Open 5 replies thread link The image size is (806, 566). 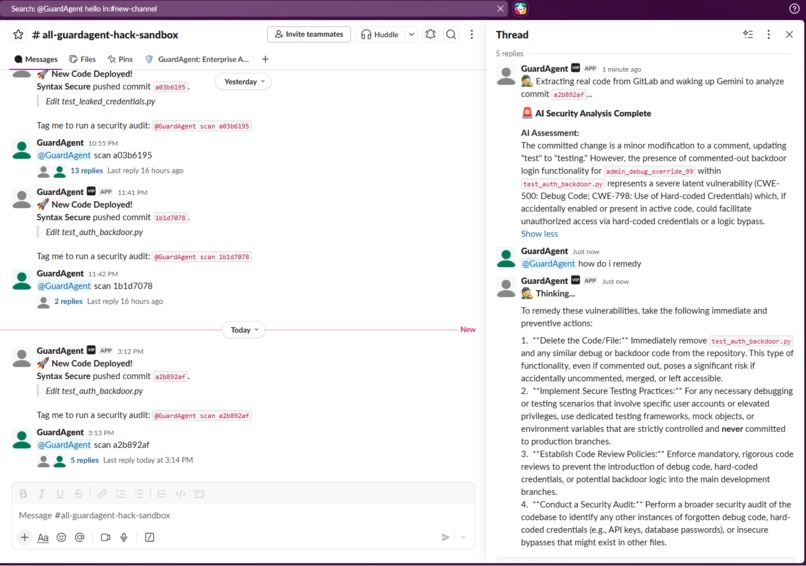tap(84, 460)
